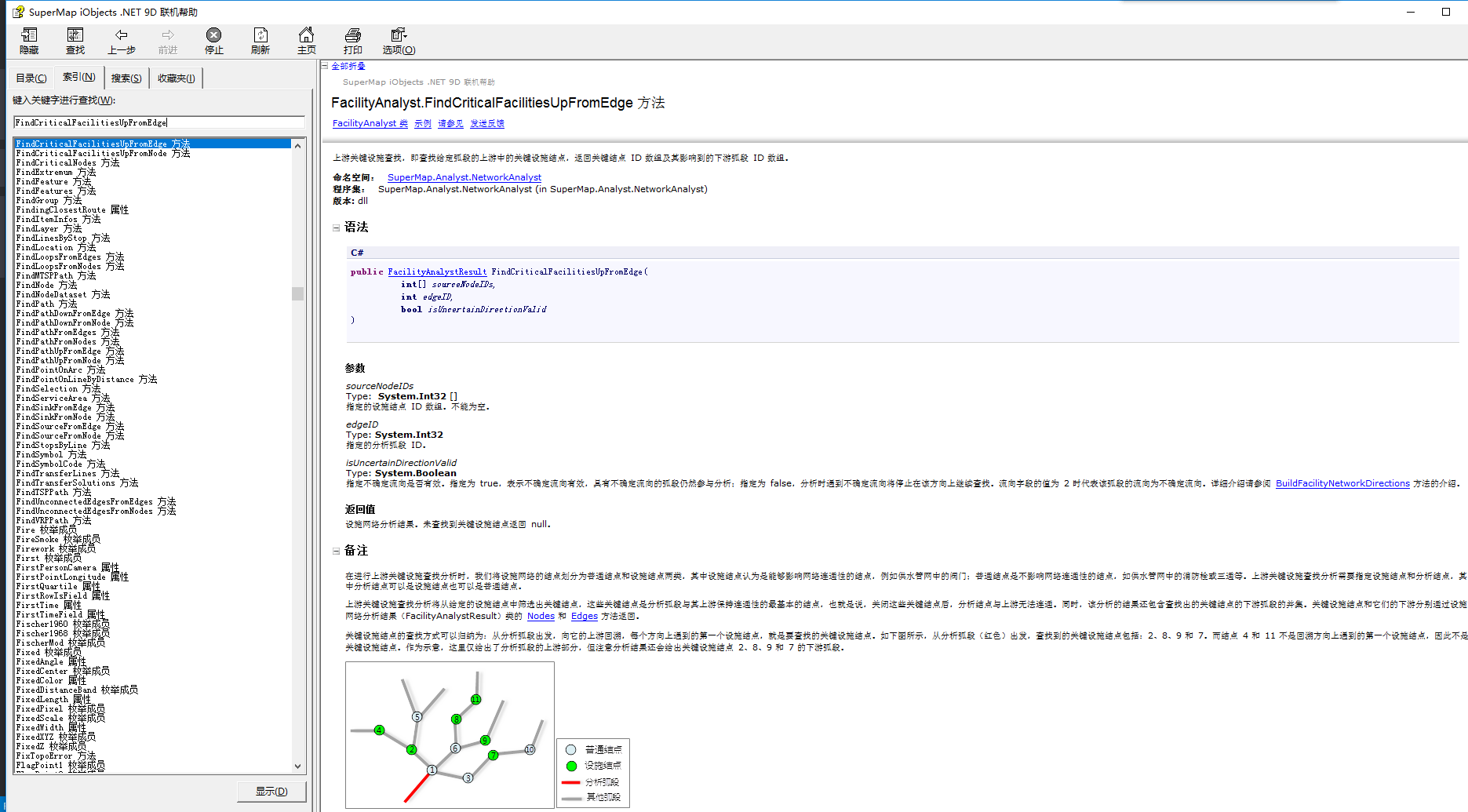Open the FacilityAnalyst 类 link
The height and width of the screenshot is (812, 1468).
click(370, 123)
